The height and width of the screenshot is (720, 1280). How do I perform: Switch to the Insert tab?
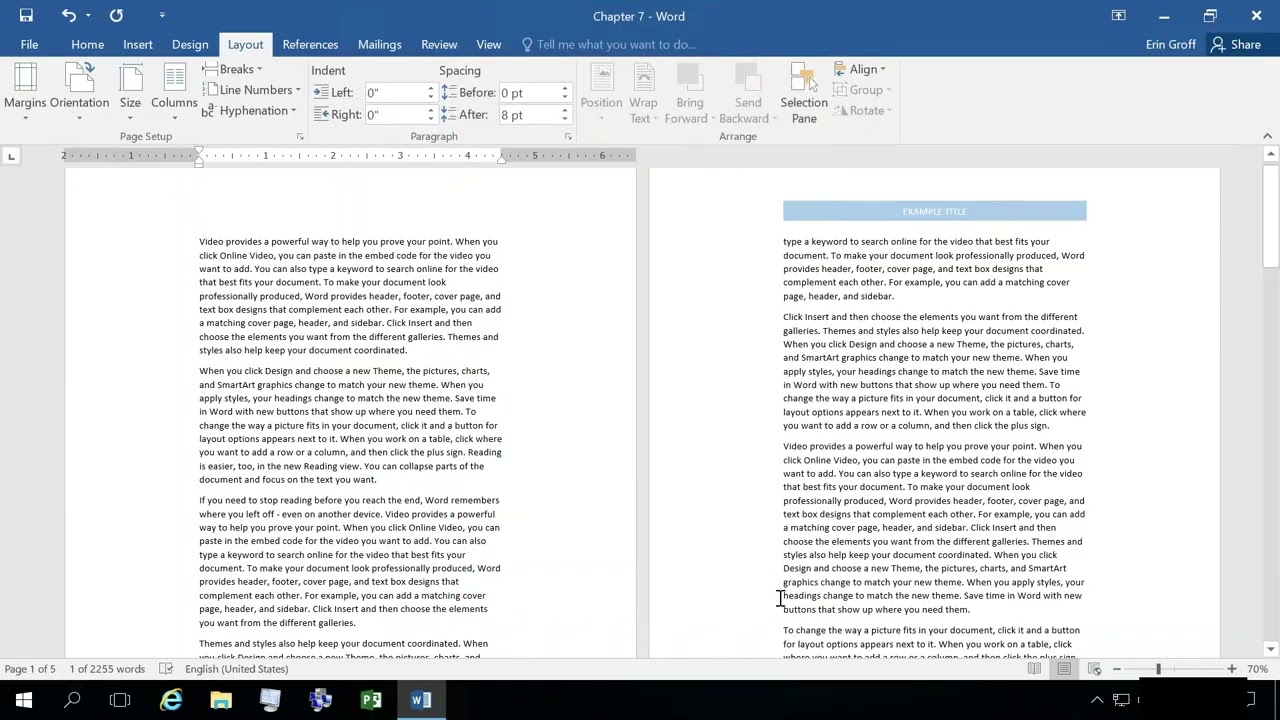[138, 44]
